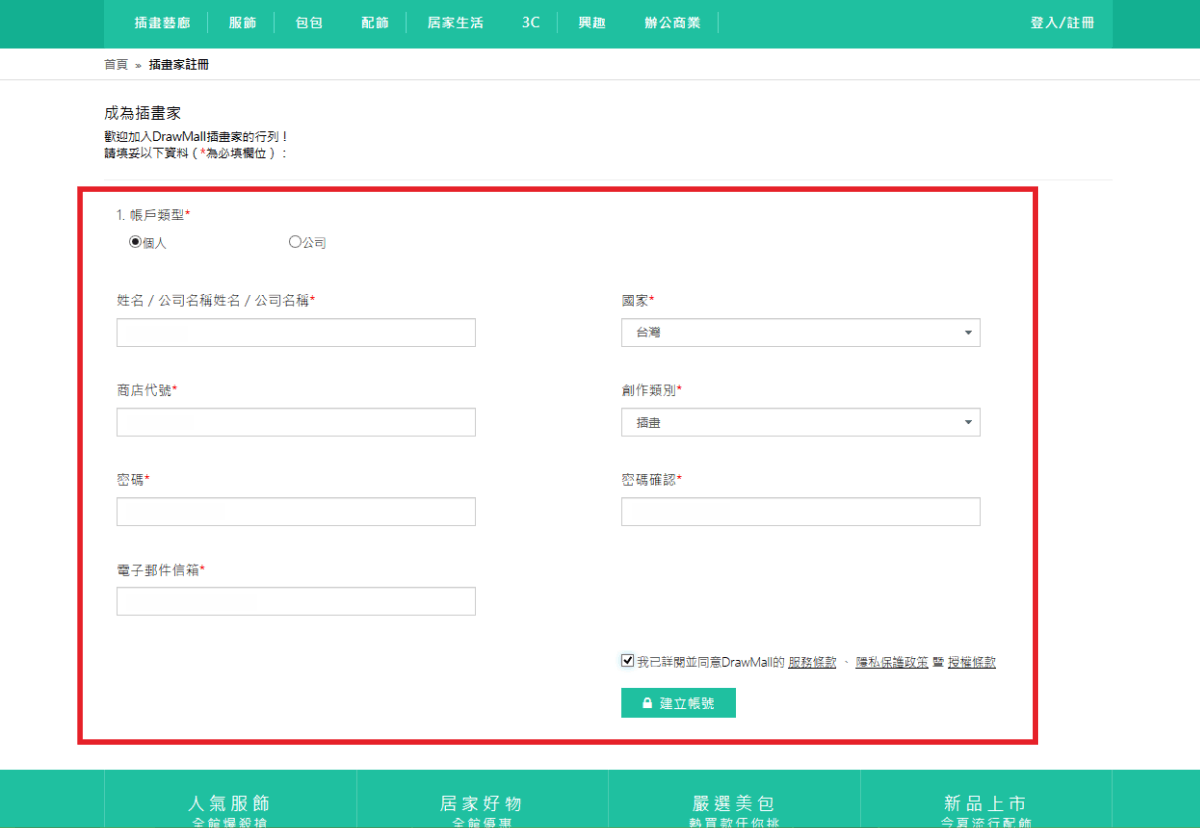Click the 電子郵件信箱 email input field
This screenshot has width=1200, height=828.
tap(295, 600)
